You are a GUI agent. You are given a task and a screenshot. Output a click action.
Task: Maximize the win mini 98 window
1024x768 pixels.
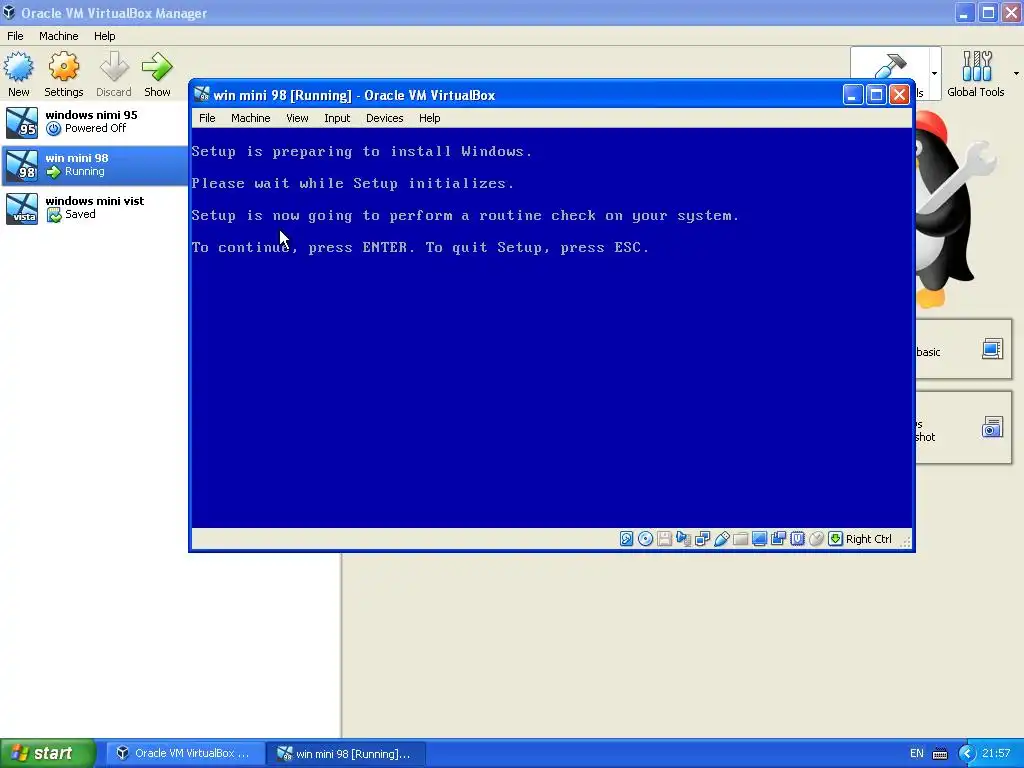click(x=876, y=95)
